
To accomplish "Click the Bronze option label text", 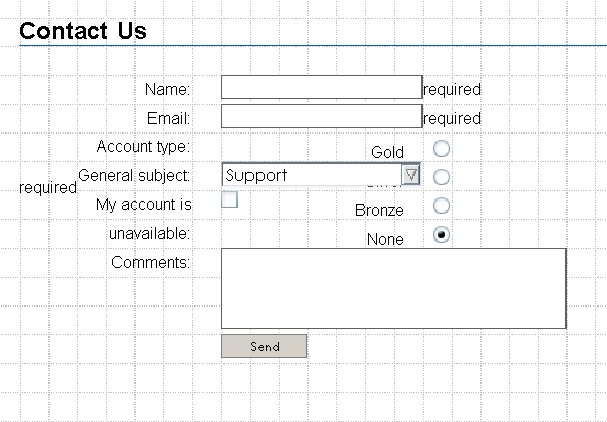I will tap(379, 211).
